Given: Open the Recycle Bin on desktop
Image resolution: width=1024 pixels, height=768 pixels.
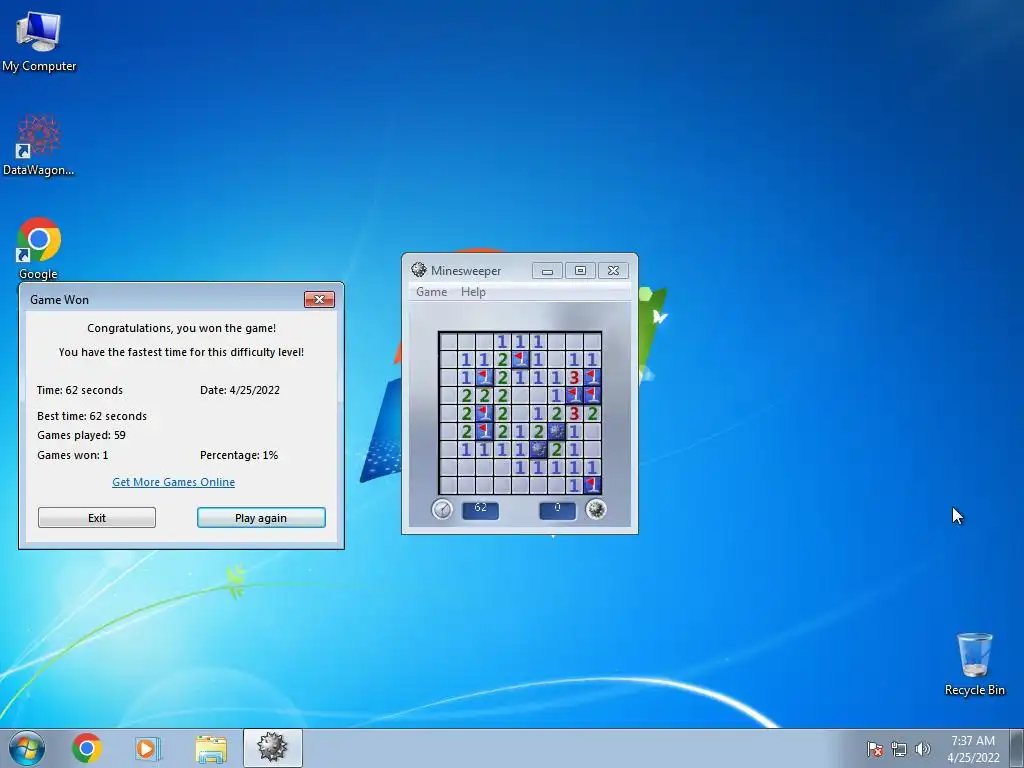Looking at the screenshot, I should 974,664.
